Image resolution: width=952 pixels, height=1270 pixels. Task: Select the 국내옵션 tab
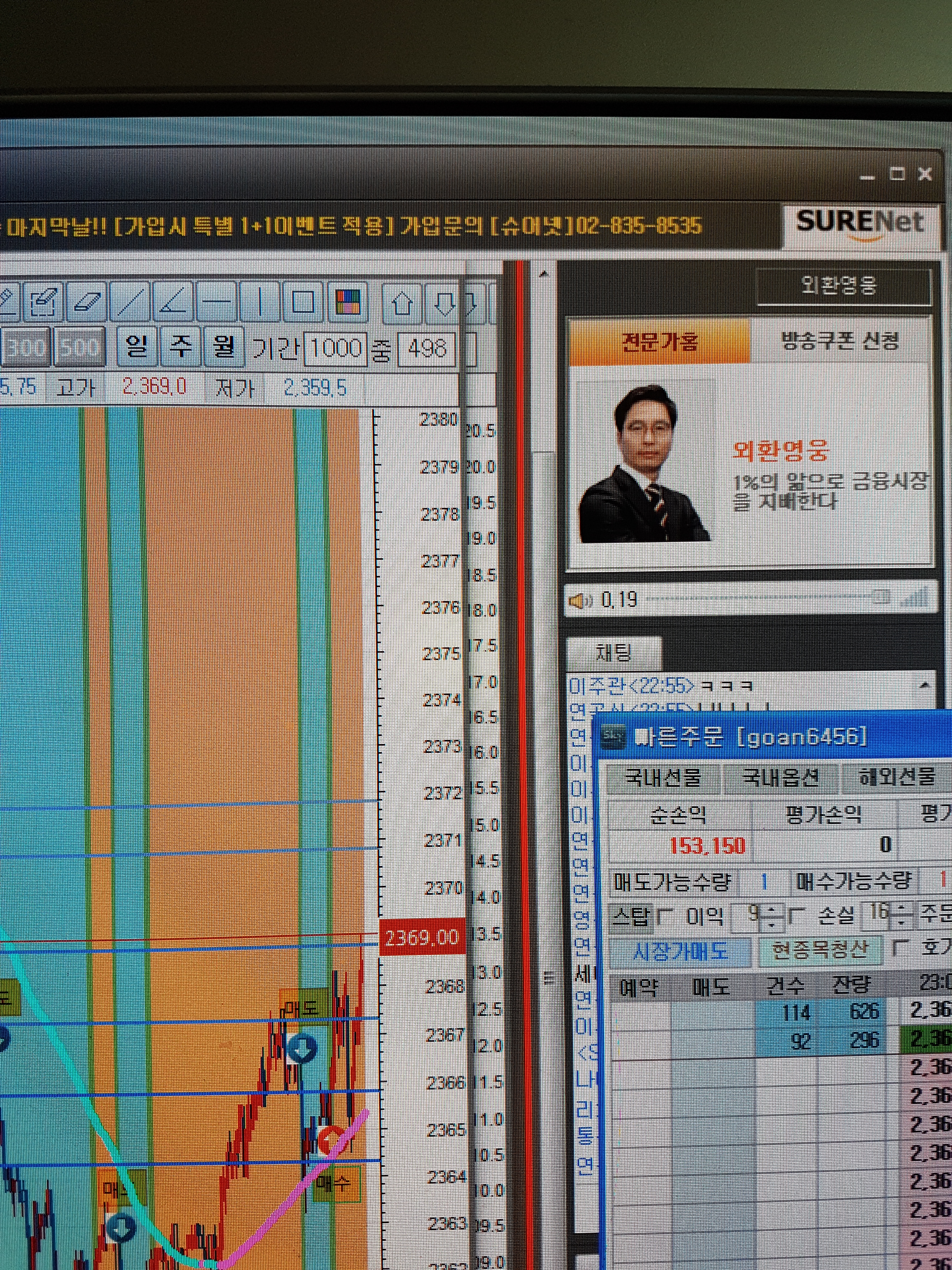[x=780, y=777]
